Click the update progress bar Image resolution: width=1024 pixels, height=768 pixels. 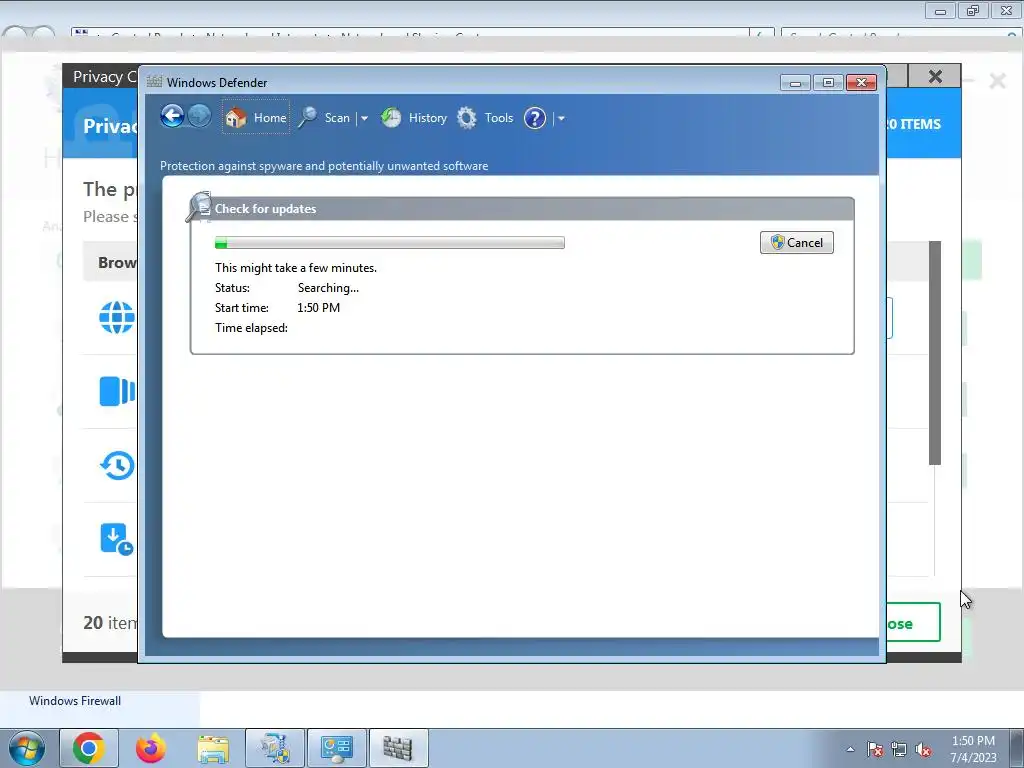point(389,243)
